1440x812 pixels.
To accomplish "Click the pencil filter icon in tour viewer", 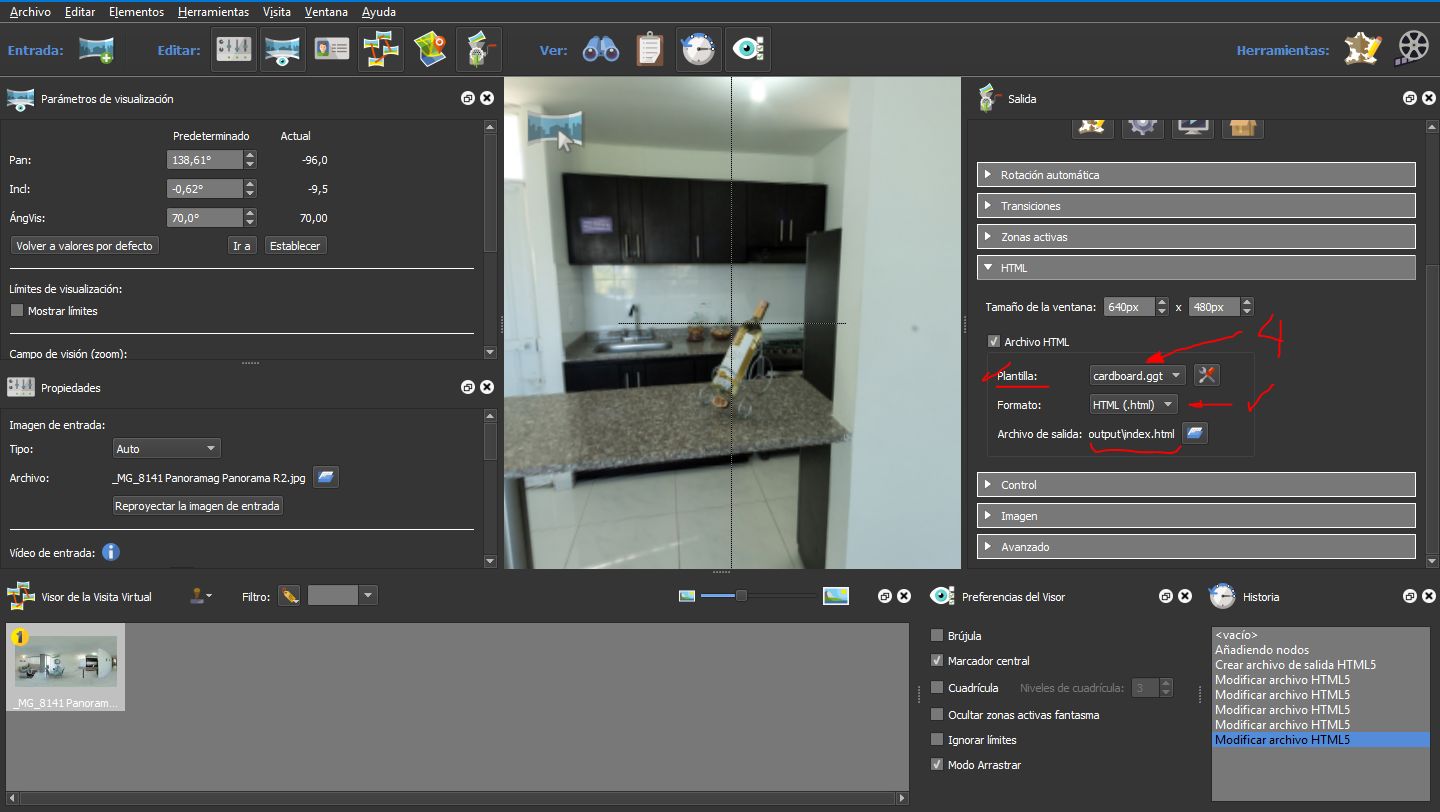I will click(290, 596).
